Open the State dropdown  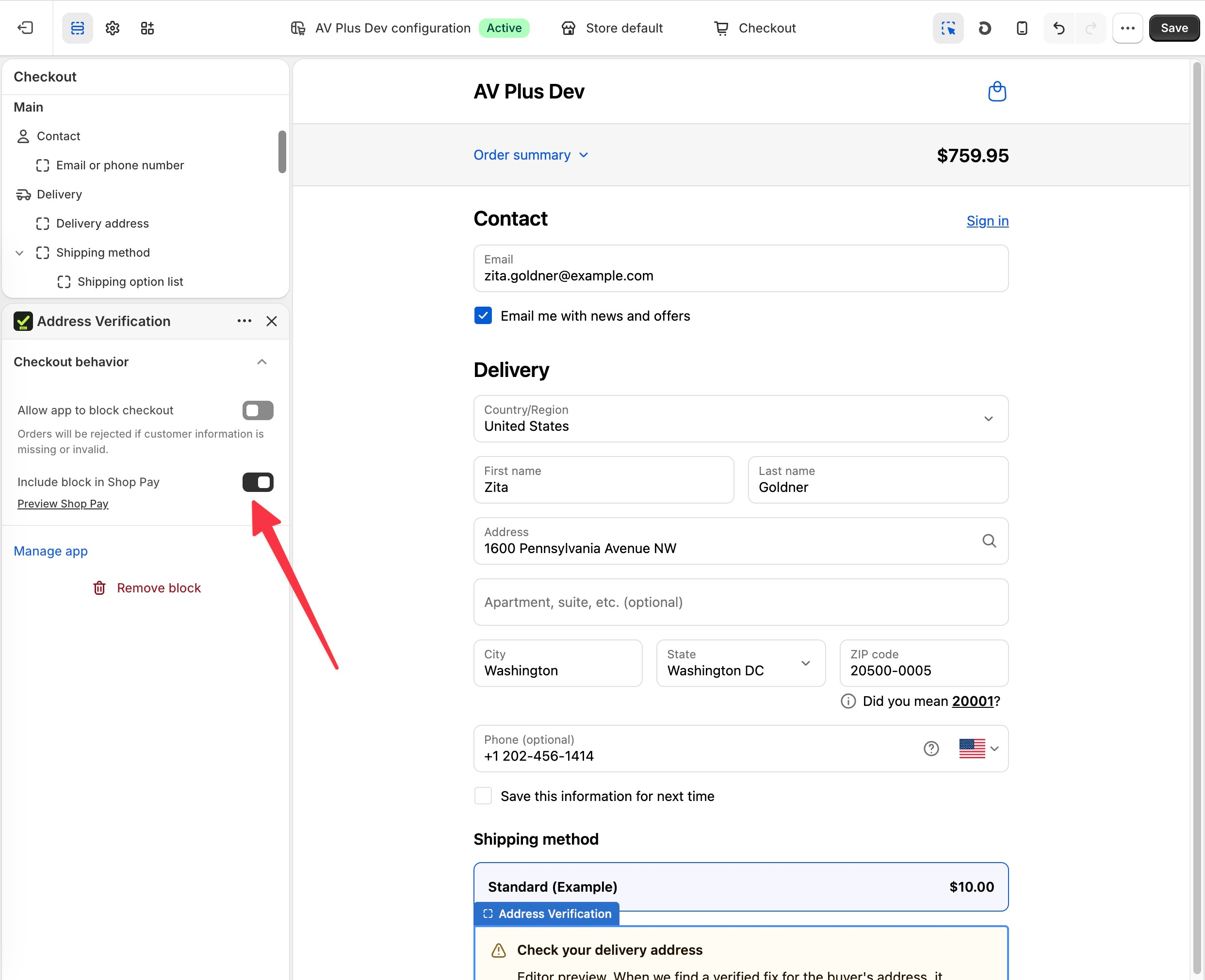[741, 663]
